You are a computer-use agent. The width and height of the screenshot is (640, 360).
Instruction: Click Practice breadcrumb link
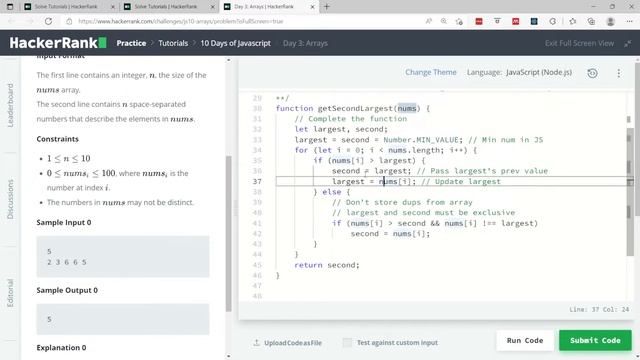tap(131, 43)
